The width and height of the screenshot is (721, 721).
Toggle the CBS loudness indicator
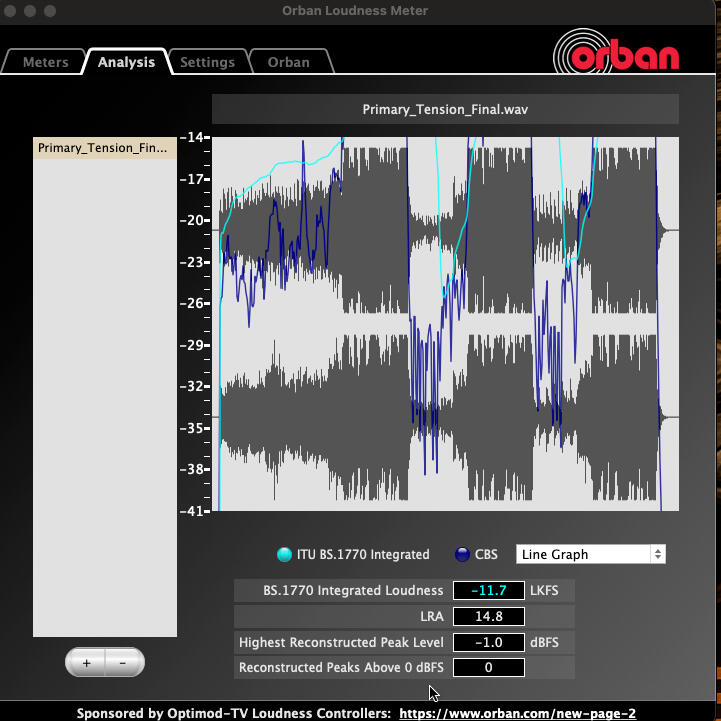pos(462,554)
